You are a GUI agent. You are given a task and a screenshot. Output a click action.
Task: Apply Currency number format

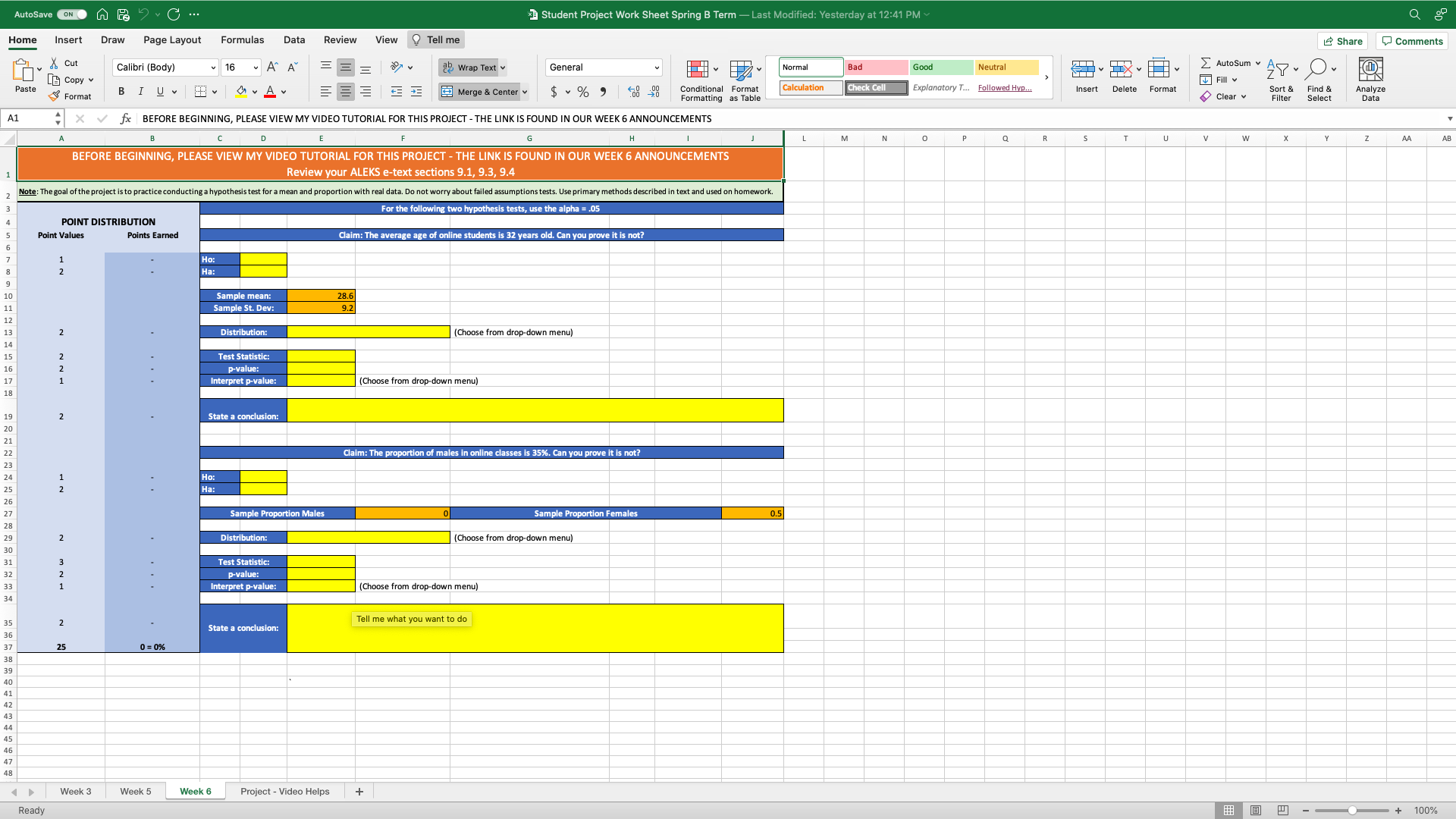554,91
